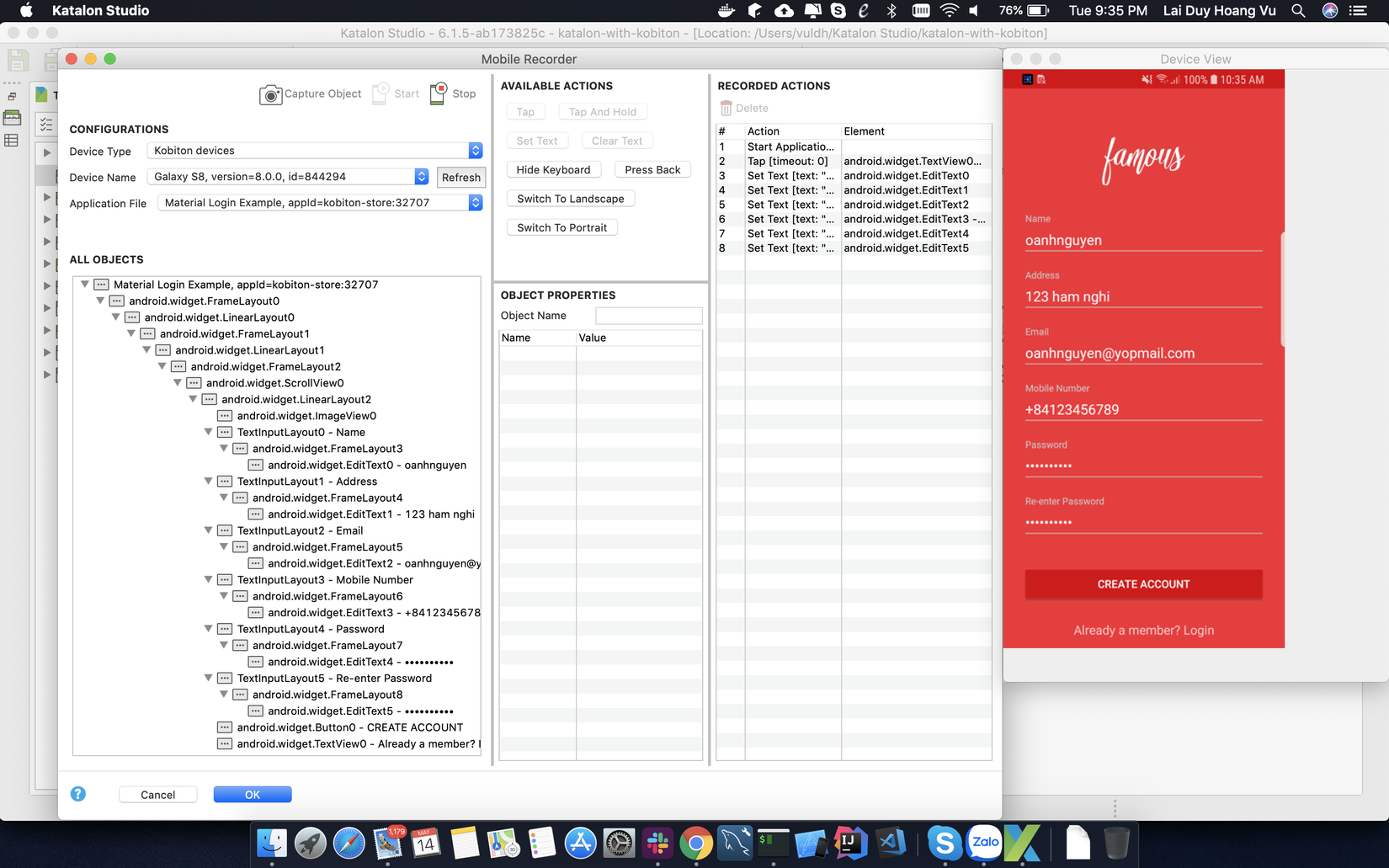The width and height of the screenshot is (1389, 868).
Task: Open Google Chrome from the dock
Action: (696, 843)
